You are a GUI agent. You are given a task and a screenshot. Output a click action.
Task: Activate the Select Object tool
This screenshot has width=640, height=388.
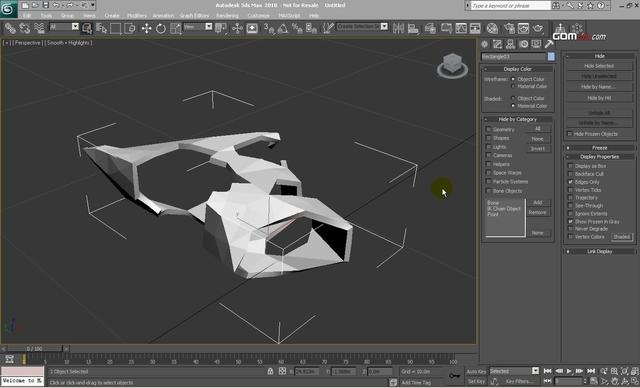point(87,28)
